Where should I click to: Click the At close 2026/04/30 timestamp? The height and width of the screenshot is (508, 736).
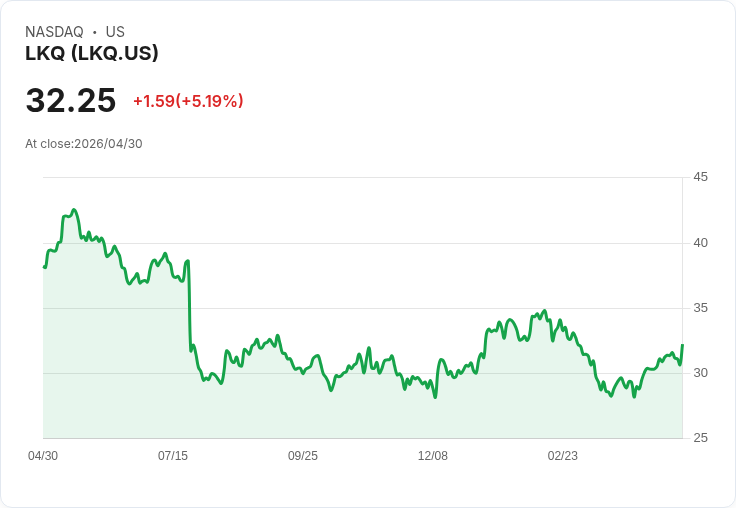pyautogui.click(x=84, y=144)
